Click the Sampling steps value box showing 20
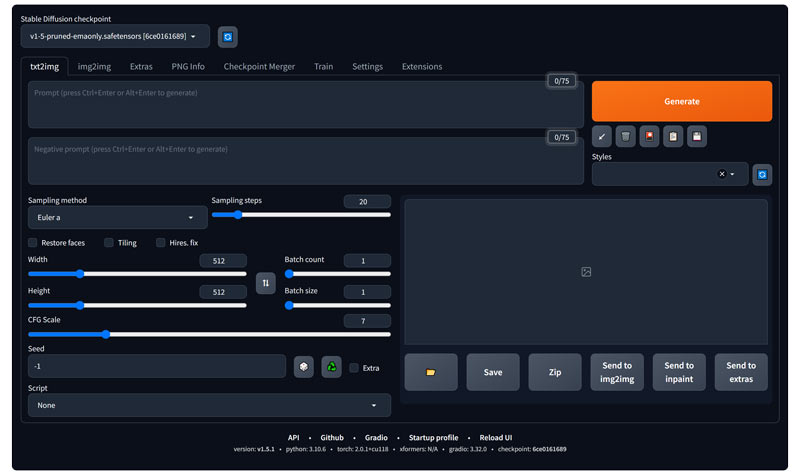The width and height of the screenshot is (800, 475). click(x=367, y=202)
